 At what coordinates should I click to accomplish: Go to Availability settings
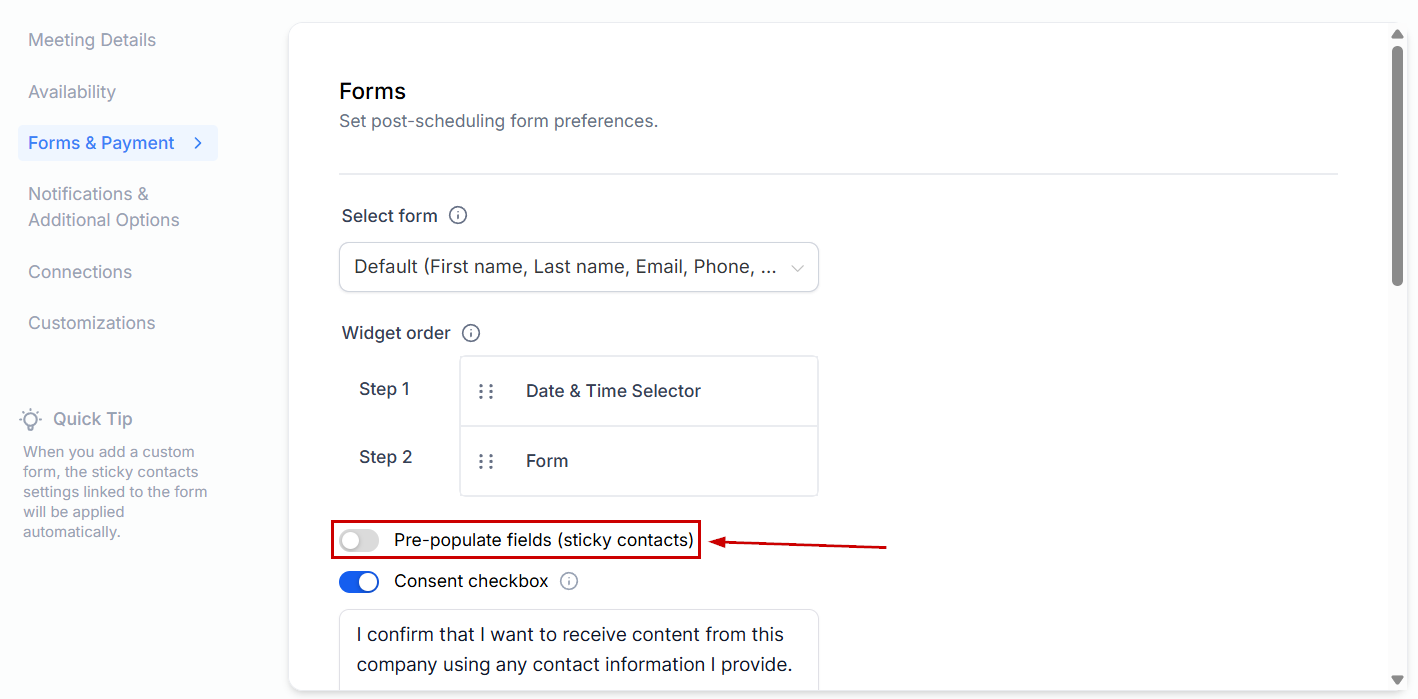72,92
